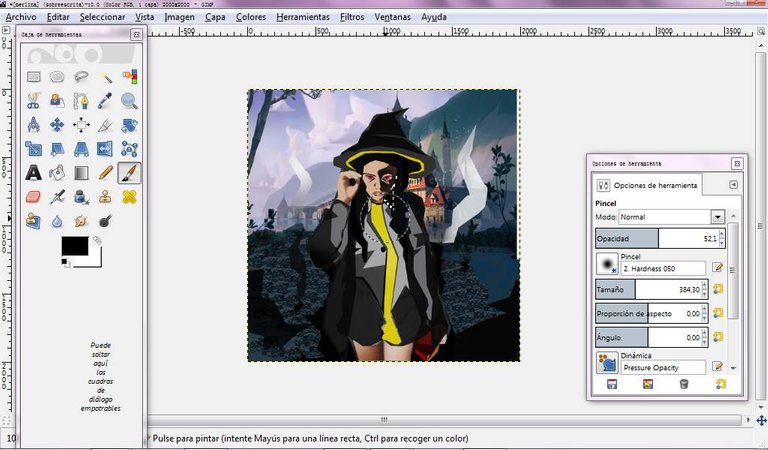Select the Bucket Fill tool
768x450 pixels.
coord(57,173)
